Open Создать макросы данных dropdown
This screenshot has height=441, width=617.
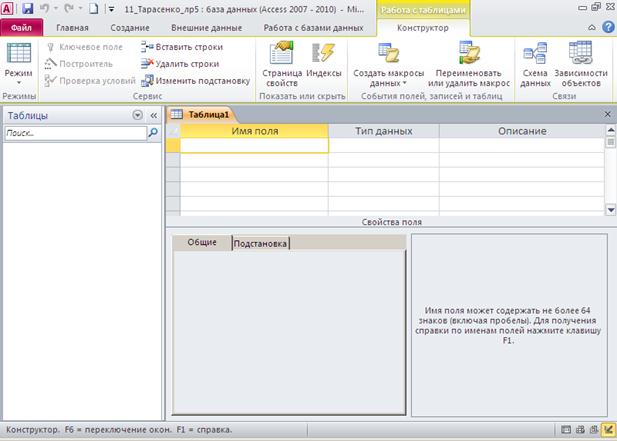point(388,65)
